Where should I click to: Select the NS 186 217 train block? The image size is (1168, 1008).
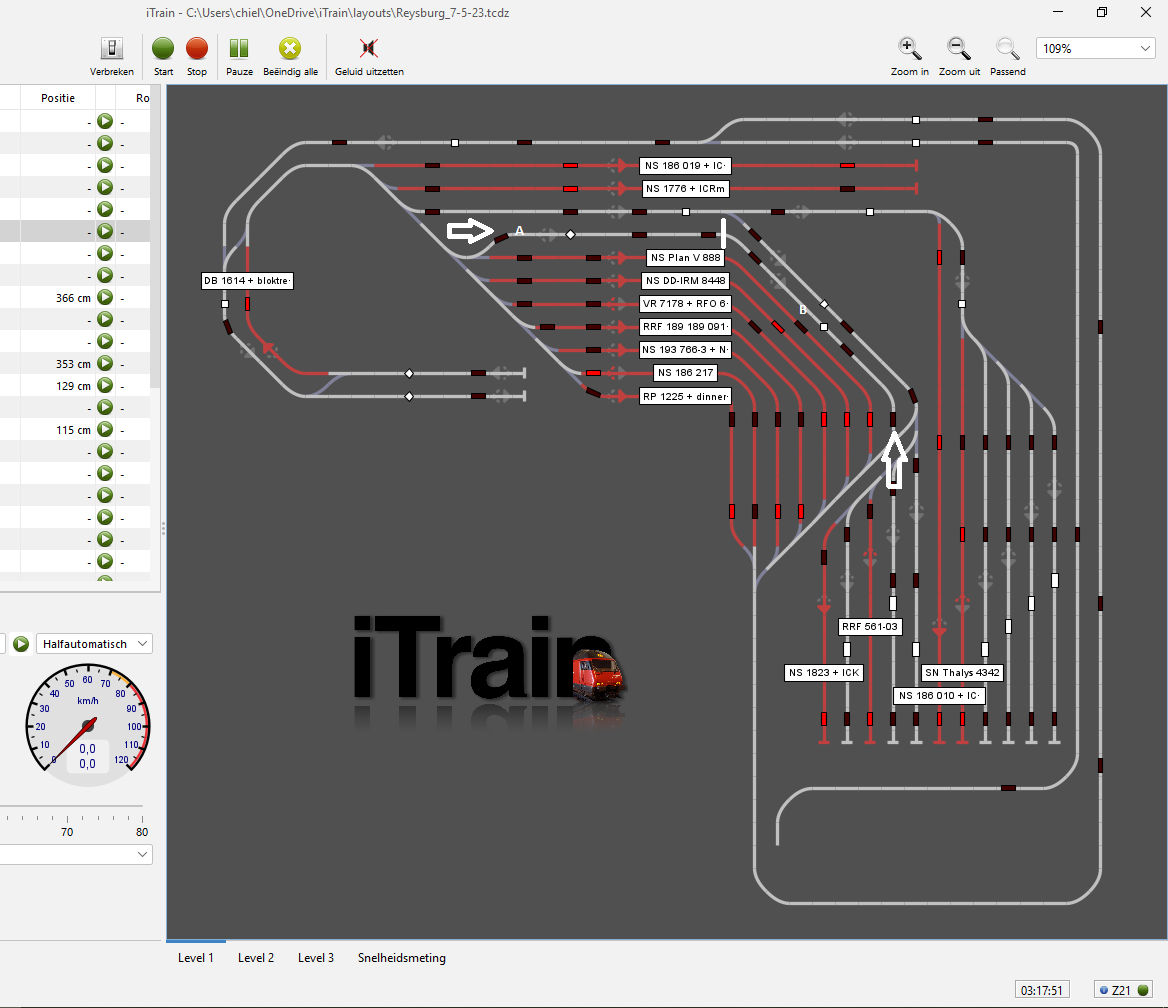[685, 373]
